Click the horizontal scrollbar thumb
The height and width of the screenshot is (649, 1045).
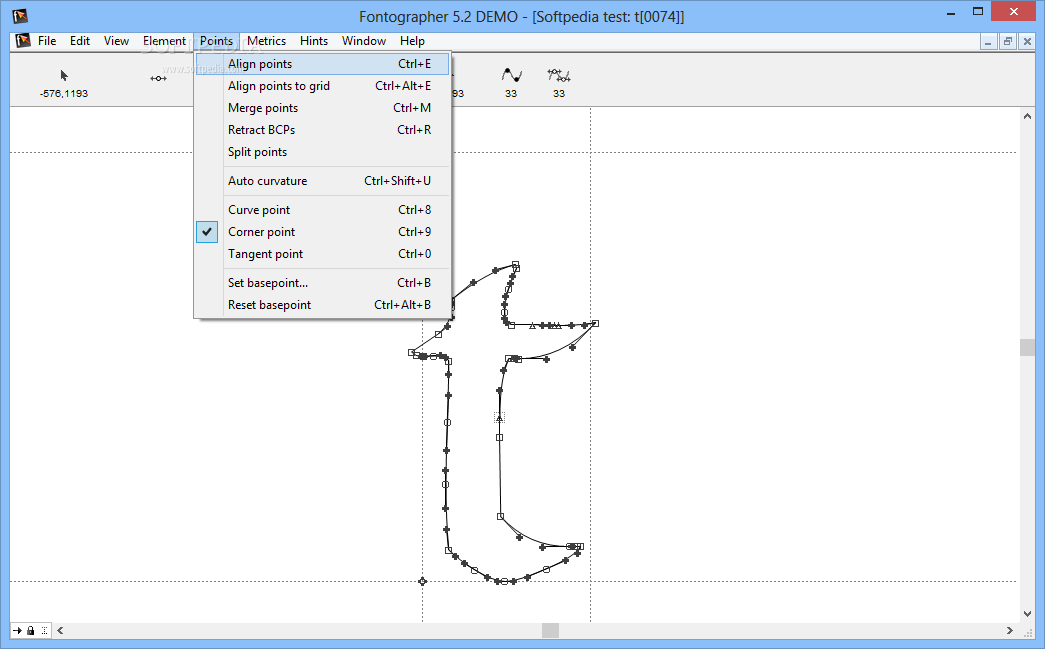[550, 630]
